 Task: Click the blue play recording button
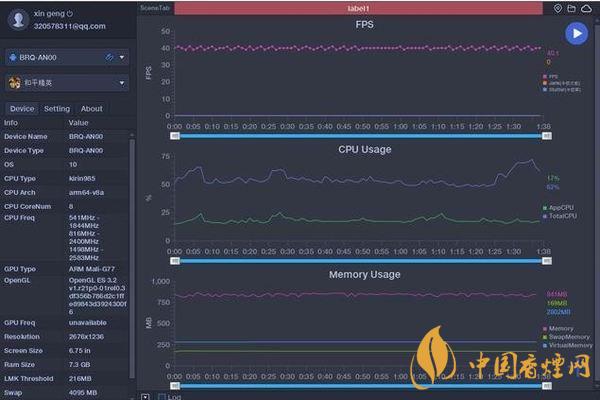[x=576, y=33]
